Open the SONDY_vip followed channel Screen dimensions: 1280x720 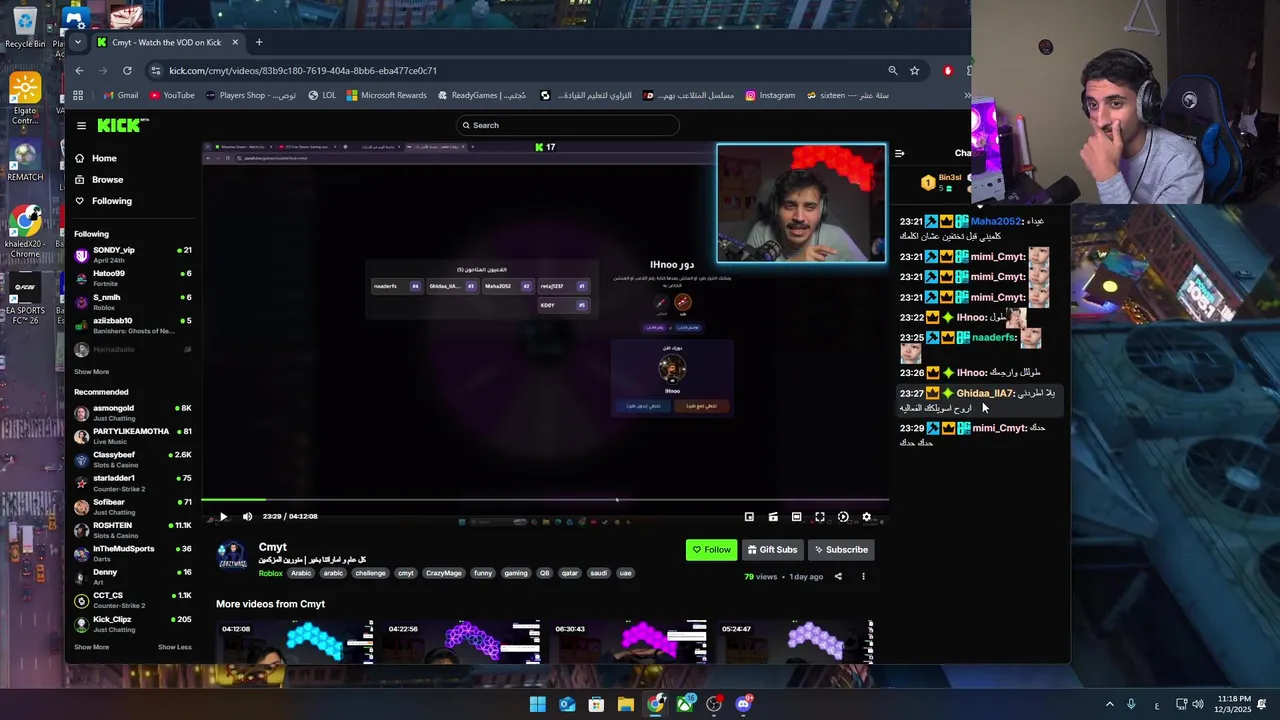133,255
